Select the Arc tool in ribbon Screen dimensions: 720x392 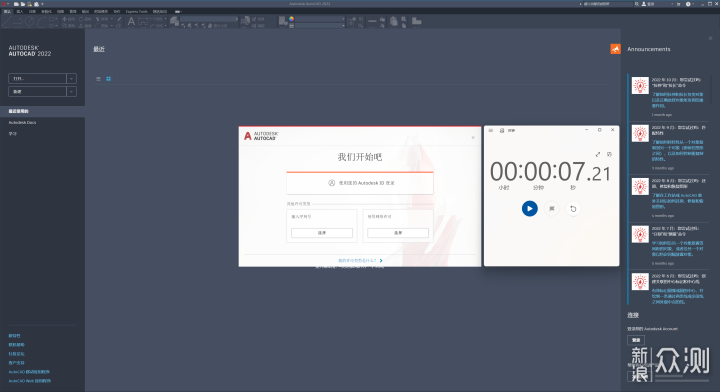[41, 21]
